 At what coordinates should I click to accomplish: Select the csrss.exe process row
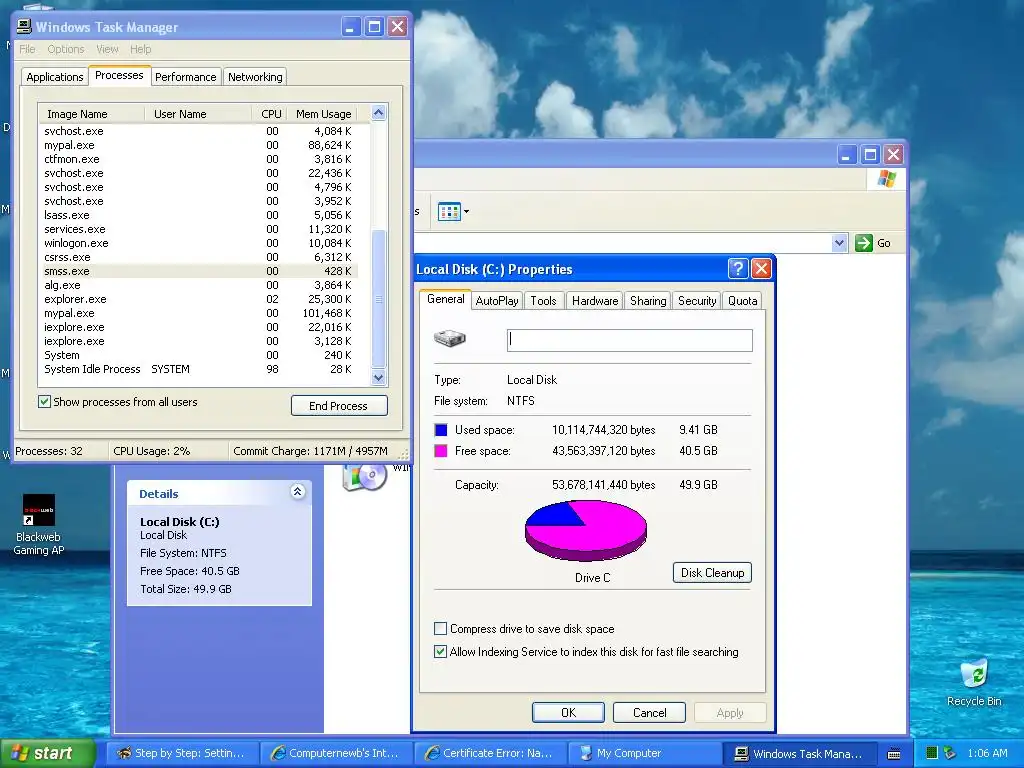pyautogui.click(x=199, y=257)
